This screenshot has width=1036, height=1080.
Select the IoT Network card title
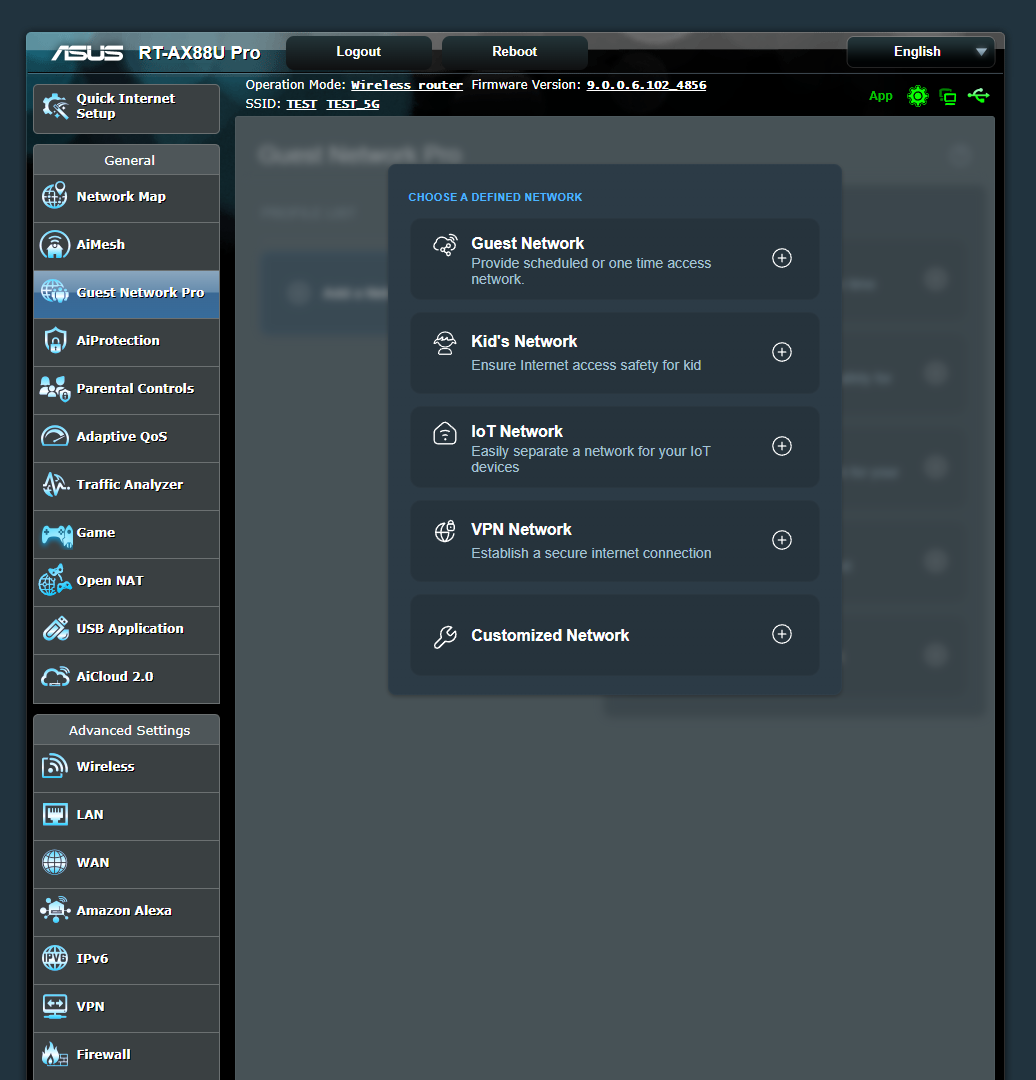click(x=517, y=431)
